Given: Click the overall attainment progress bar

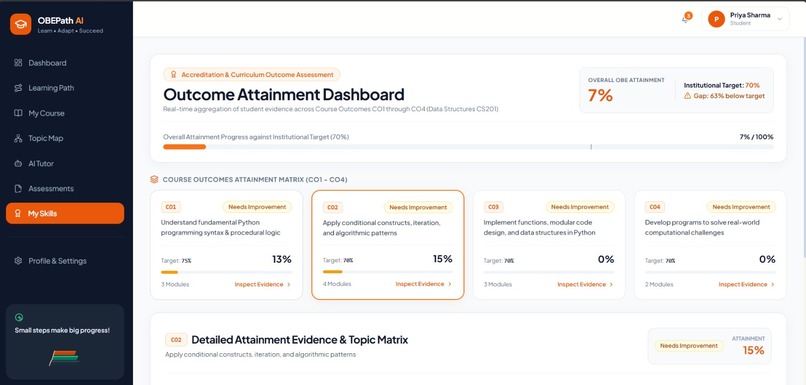Looking at the screenshot, I should coord(468,146).
